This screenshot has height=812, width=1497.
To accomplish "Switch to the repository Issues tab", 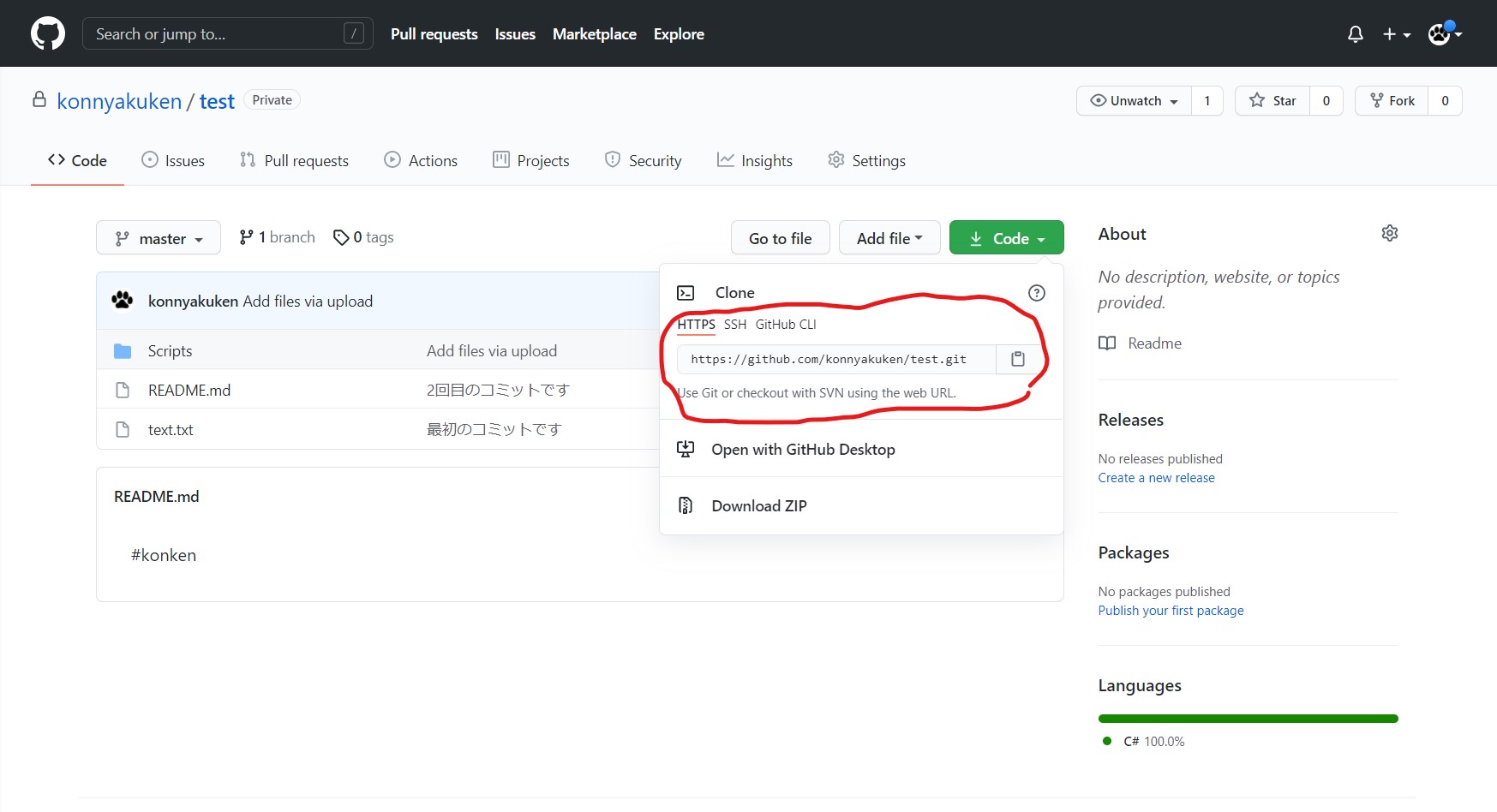I will tap(173, 160).
